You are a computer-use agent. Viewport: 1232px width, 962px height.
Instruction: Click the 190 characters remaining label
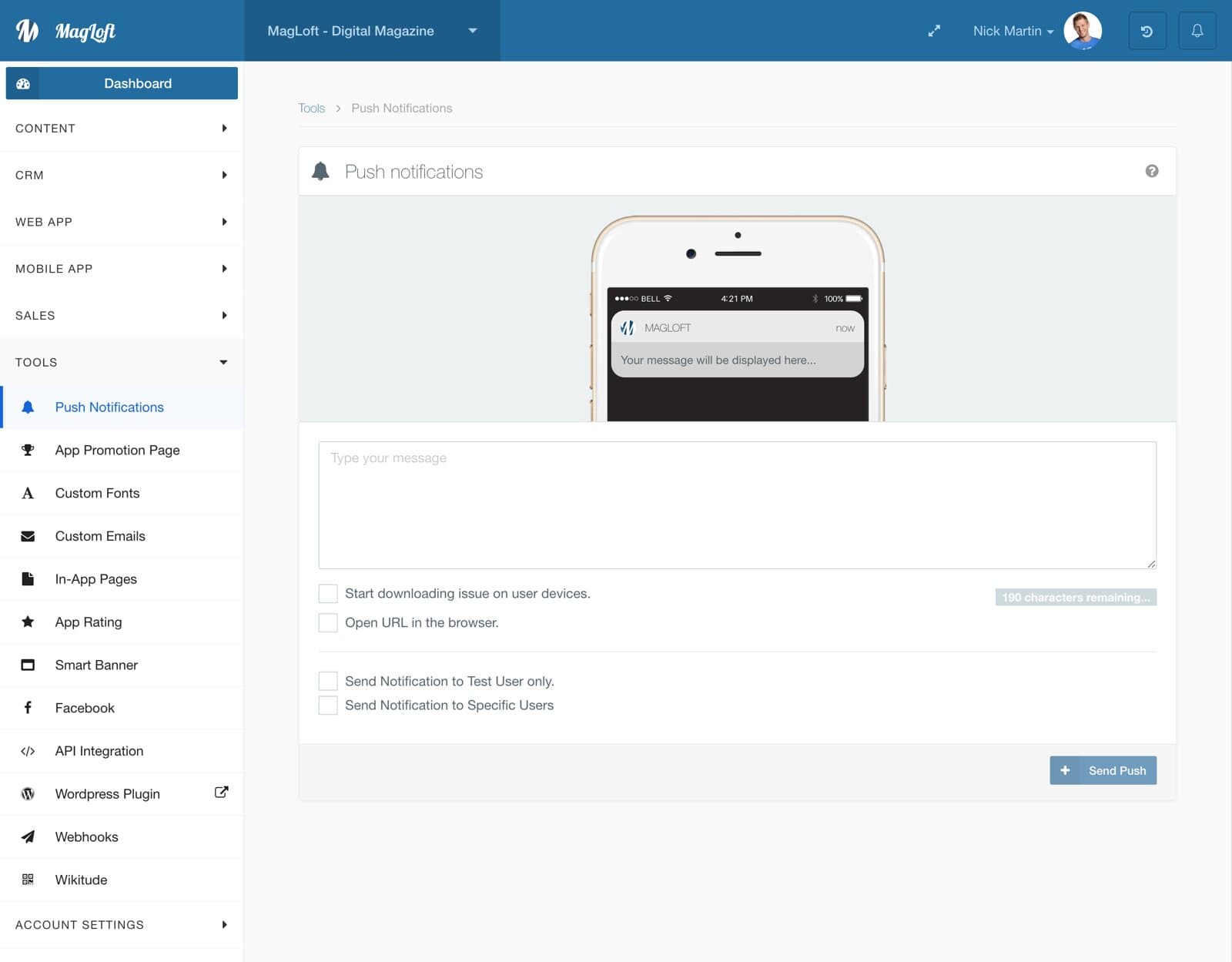[1076, 597]
